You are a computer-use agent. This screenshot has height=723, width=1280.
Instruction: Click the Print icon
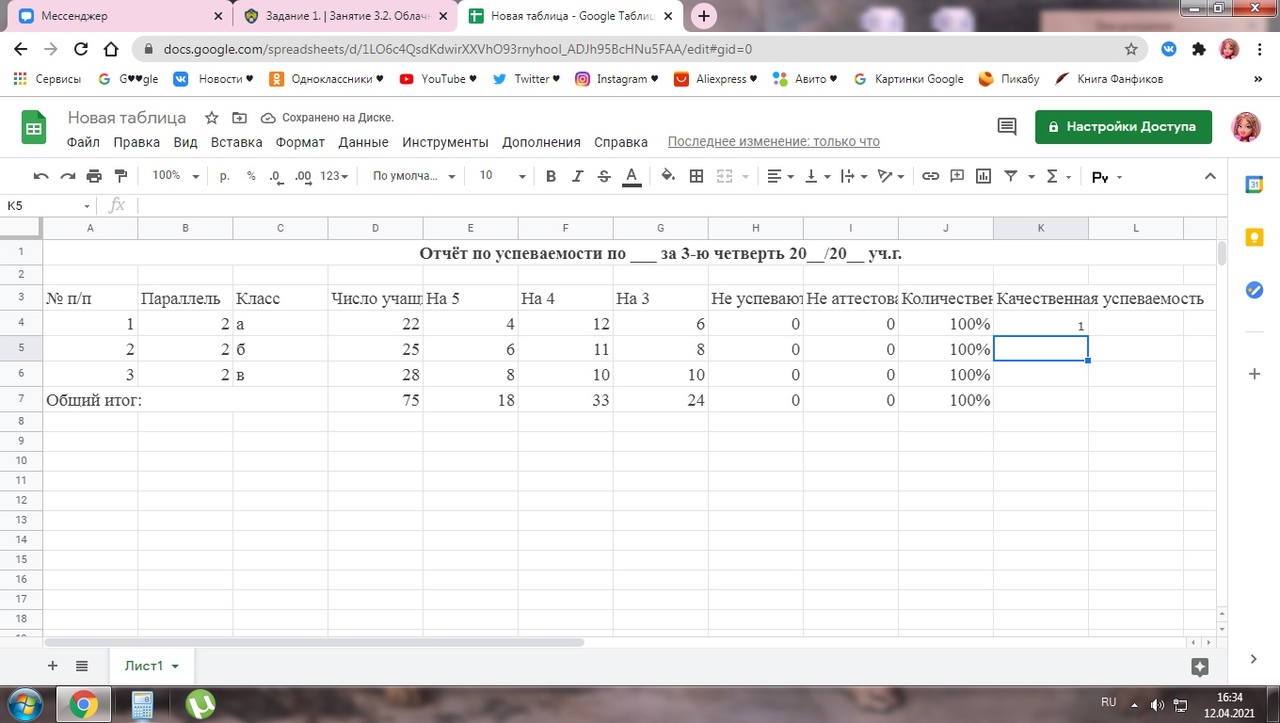(x=94, y=176)
